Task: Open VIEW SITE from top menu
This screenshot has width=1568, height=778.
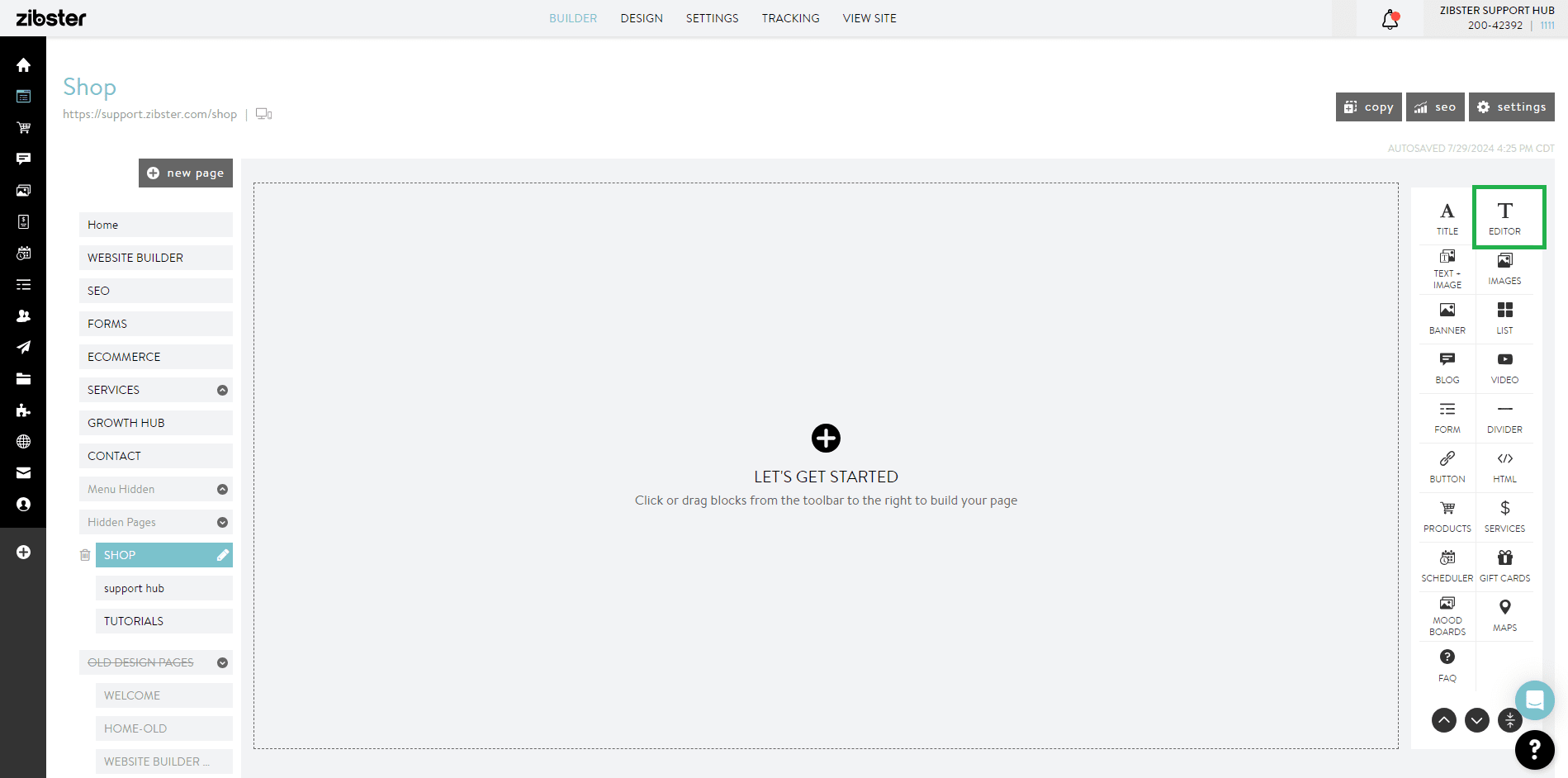Action: pyautogui.click(x=869, y=18)
